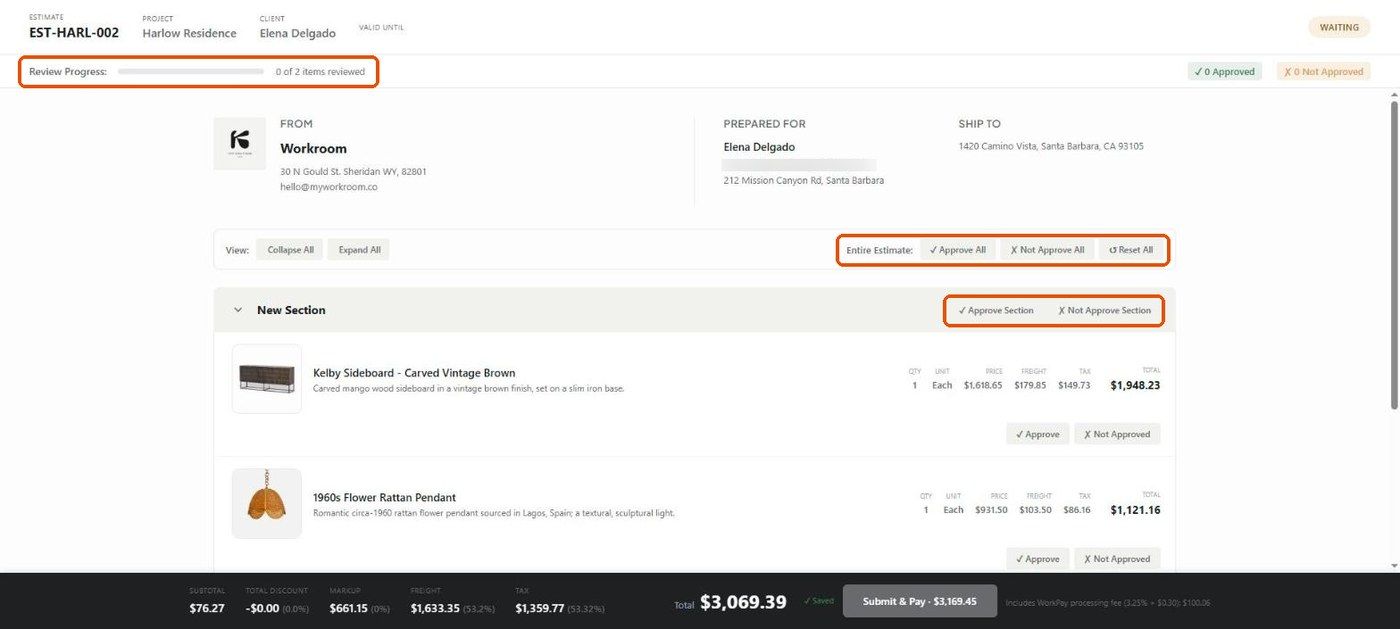Screen dimensions: 1400x629
Task: Reset all approvals with Reset All
Action: (1131, 250)
